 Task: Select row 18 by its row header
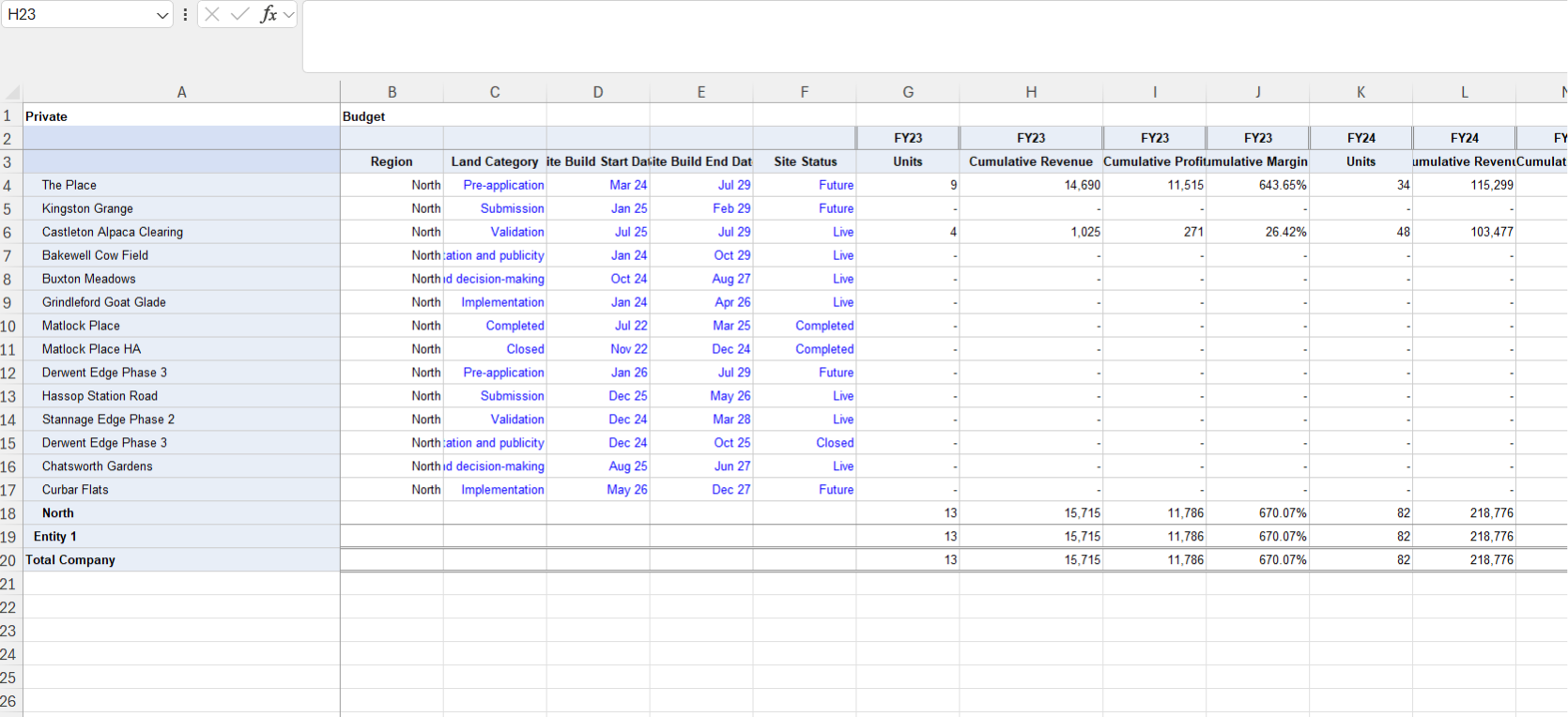click(x=10, y=513)
